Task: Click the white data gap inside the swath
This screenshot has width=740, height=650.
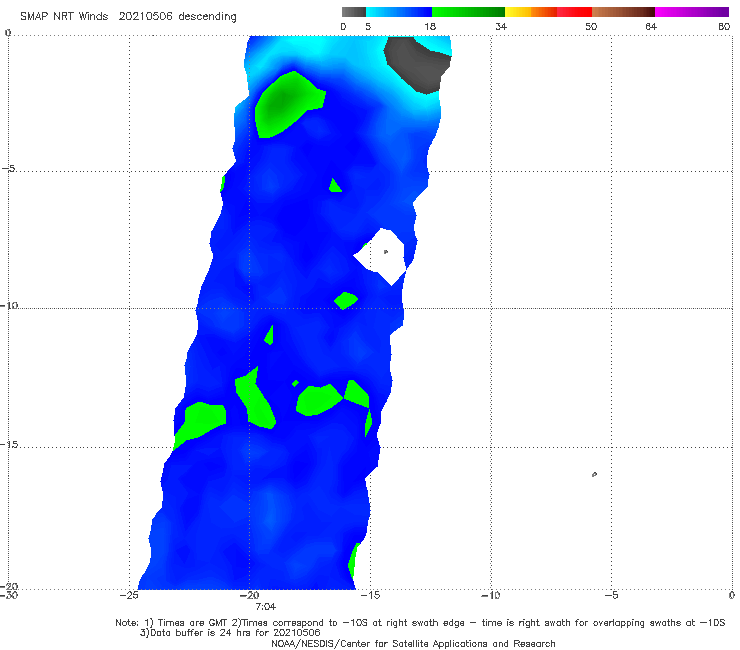Action: coord(381,256)
